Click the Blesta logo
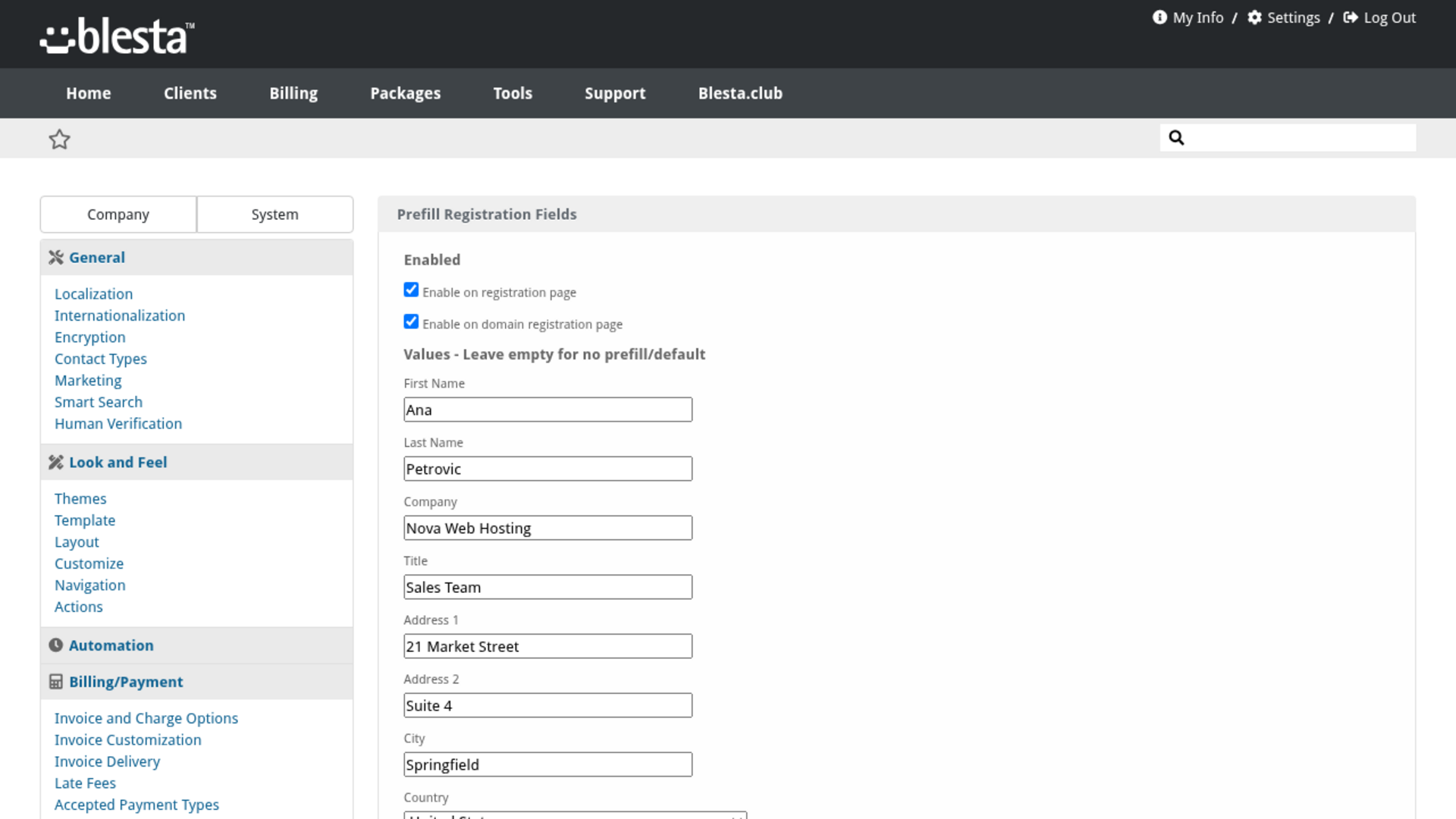The image size is (1456, 819). coord(117,36)
